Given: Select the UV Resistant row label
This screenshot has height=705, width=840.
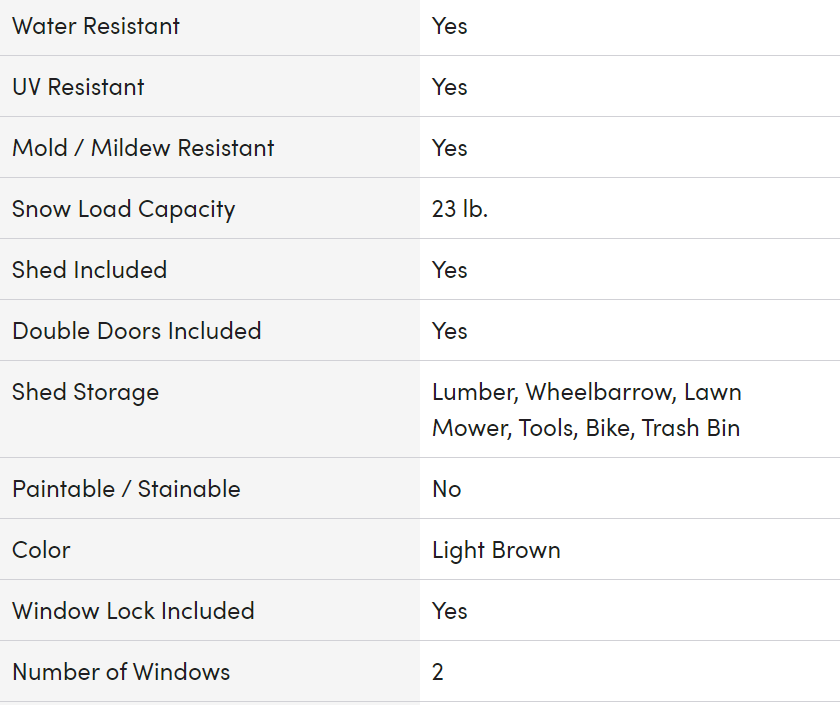Looking at the screenshot, I should (78, 87).
